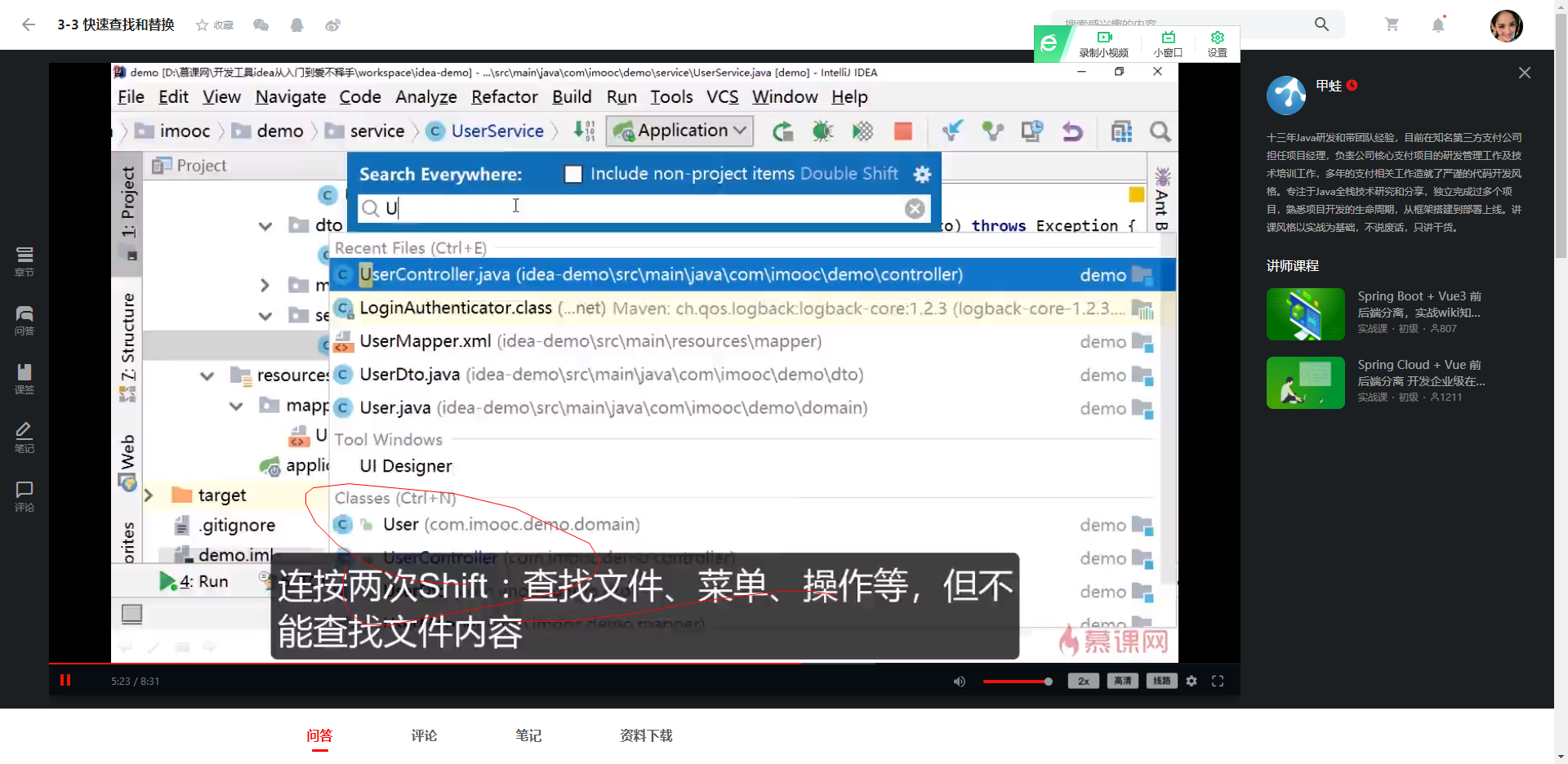Open the Q&A sidebar icon

(x=24, y=321)
